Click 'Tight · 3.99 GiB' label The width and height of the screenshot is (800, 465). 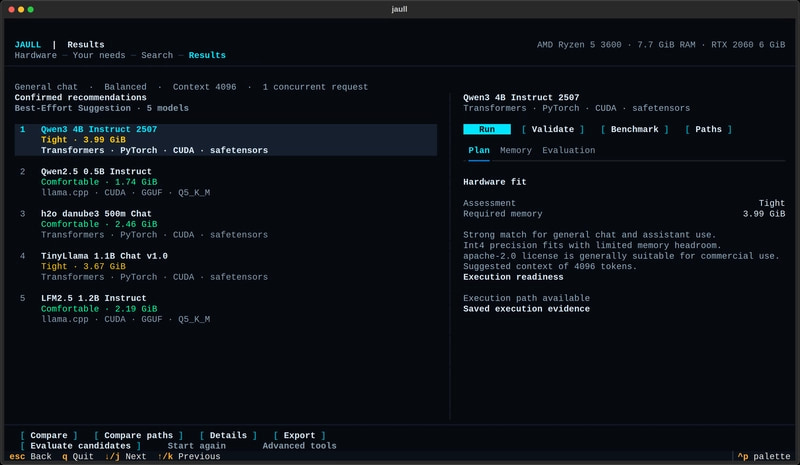(83, 139)
